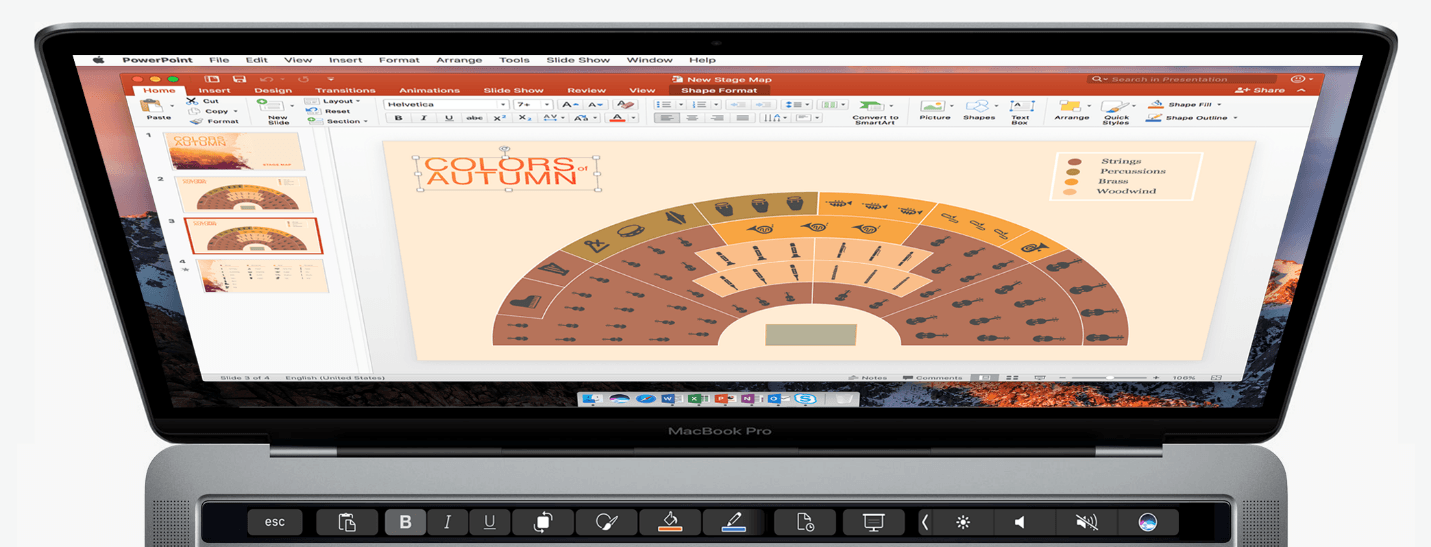Screen dimensions: 1431x547
Task: Click the Share button
Action: click(x=1261, y=90)
